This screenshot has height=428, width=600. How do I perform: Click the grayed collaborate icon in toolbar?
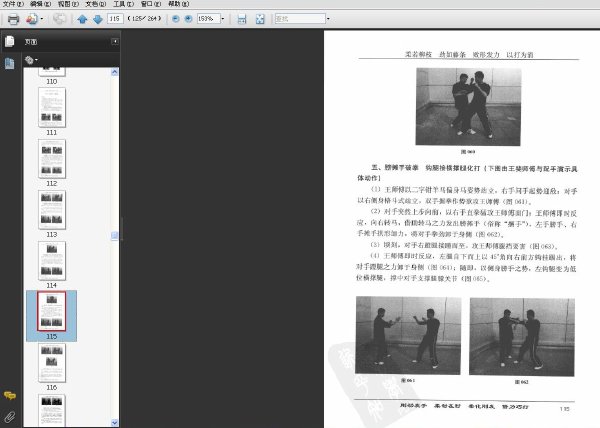(59, 19)
